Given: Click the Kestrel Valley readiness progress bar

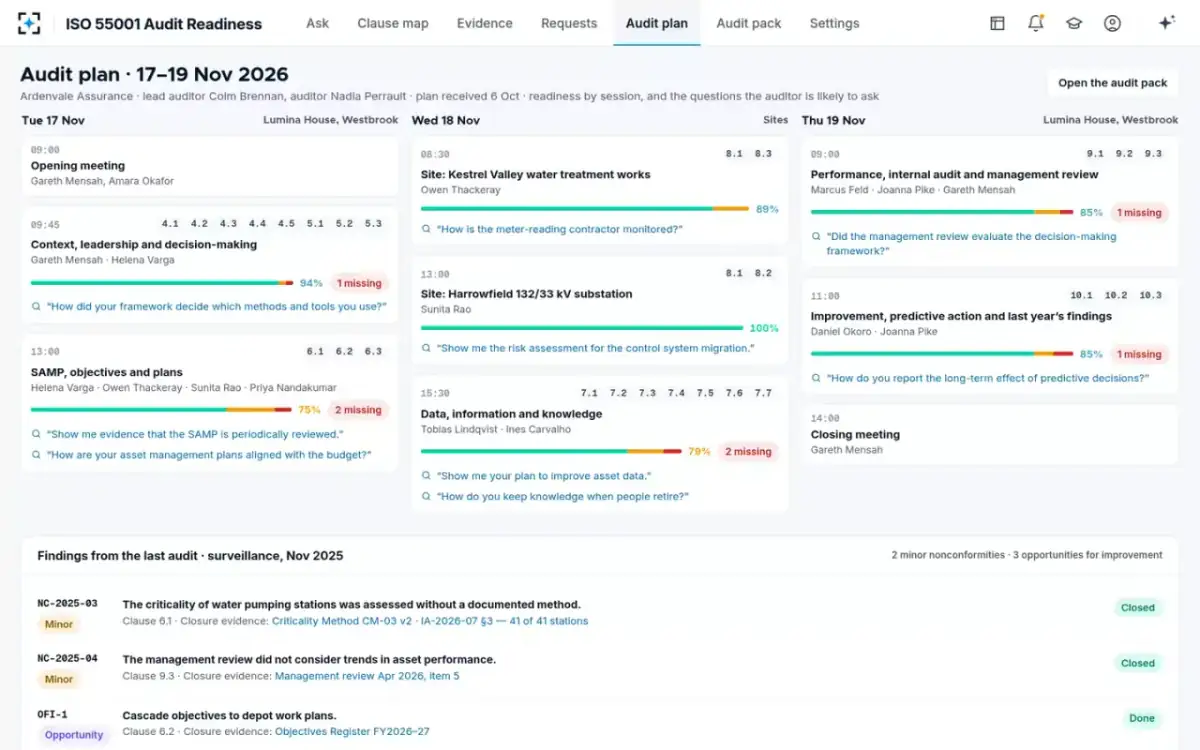Looking at the screenshot, I should click(585, 209).
